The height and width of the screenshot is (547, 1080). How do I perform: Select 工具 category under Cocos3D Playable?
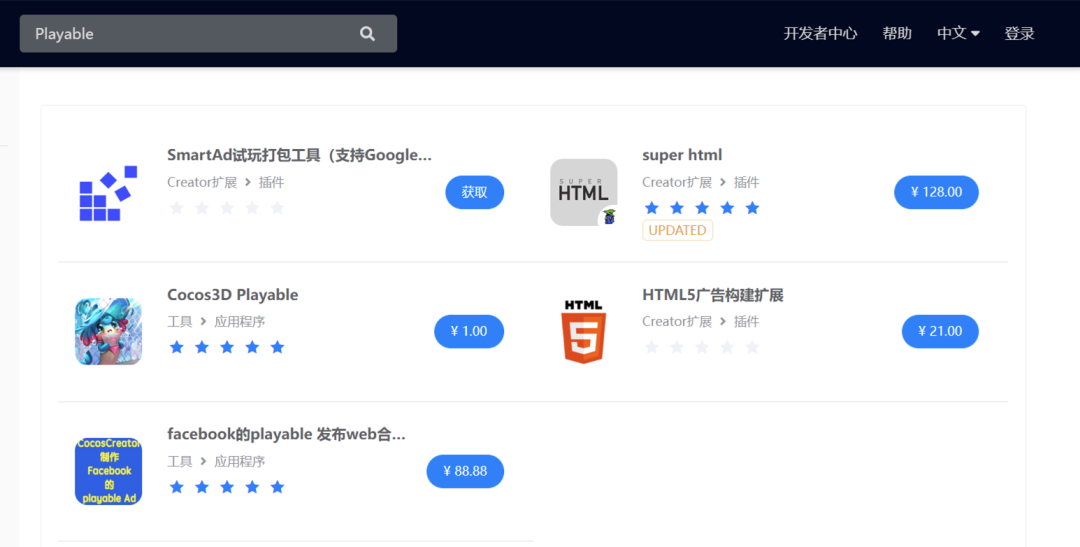[180, 322]
